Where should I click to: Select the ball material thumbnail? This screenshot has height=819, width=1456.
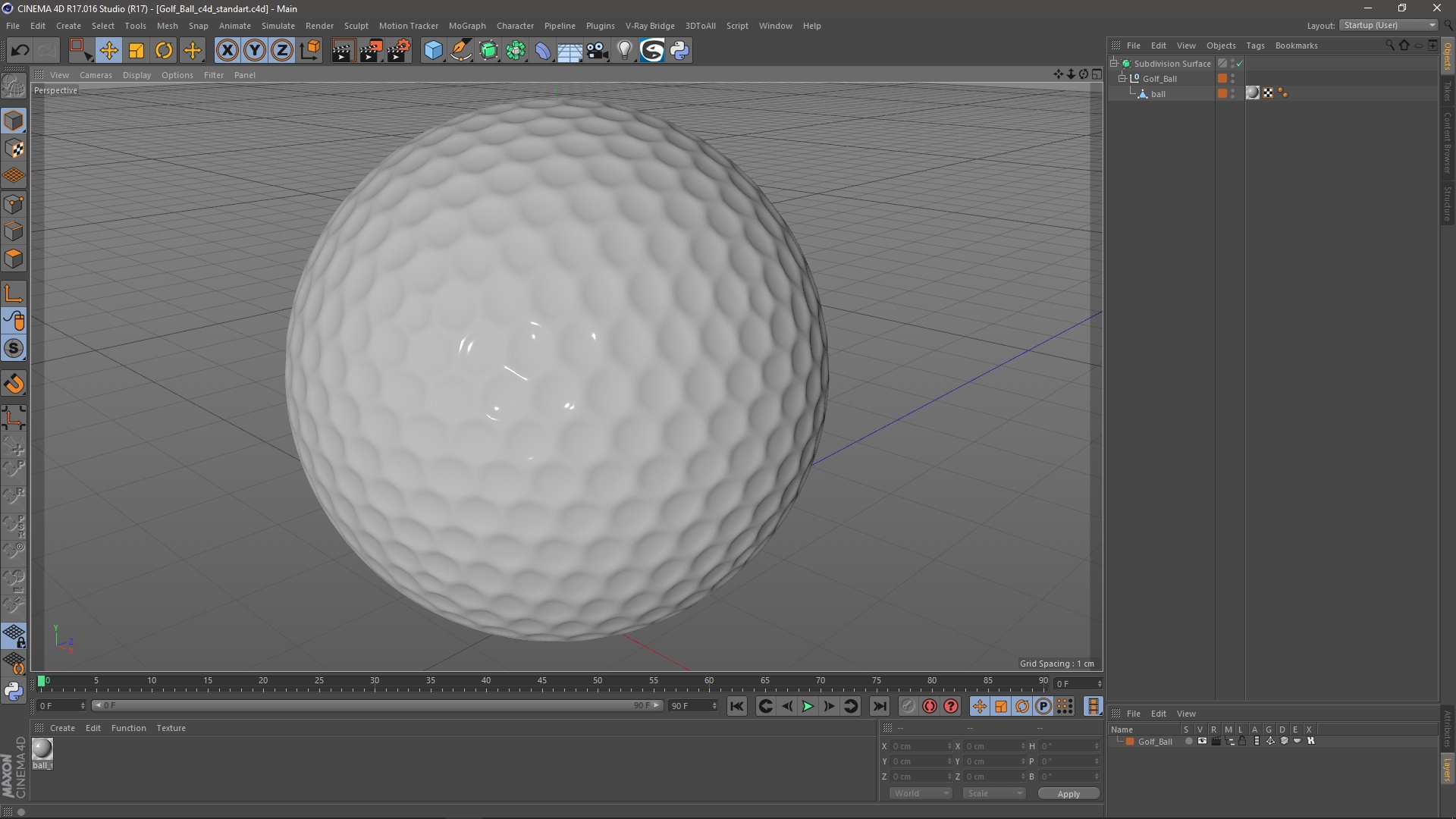[42, 749]
